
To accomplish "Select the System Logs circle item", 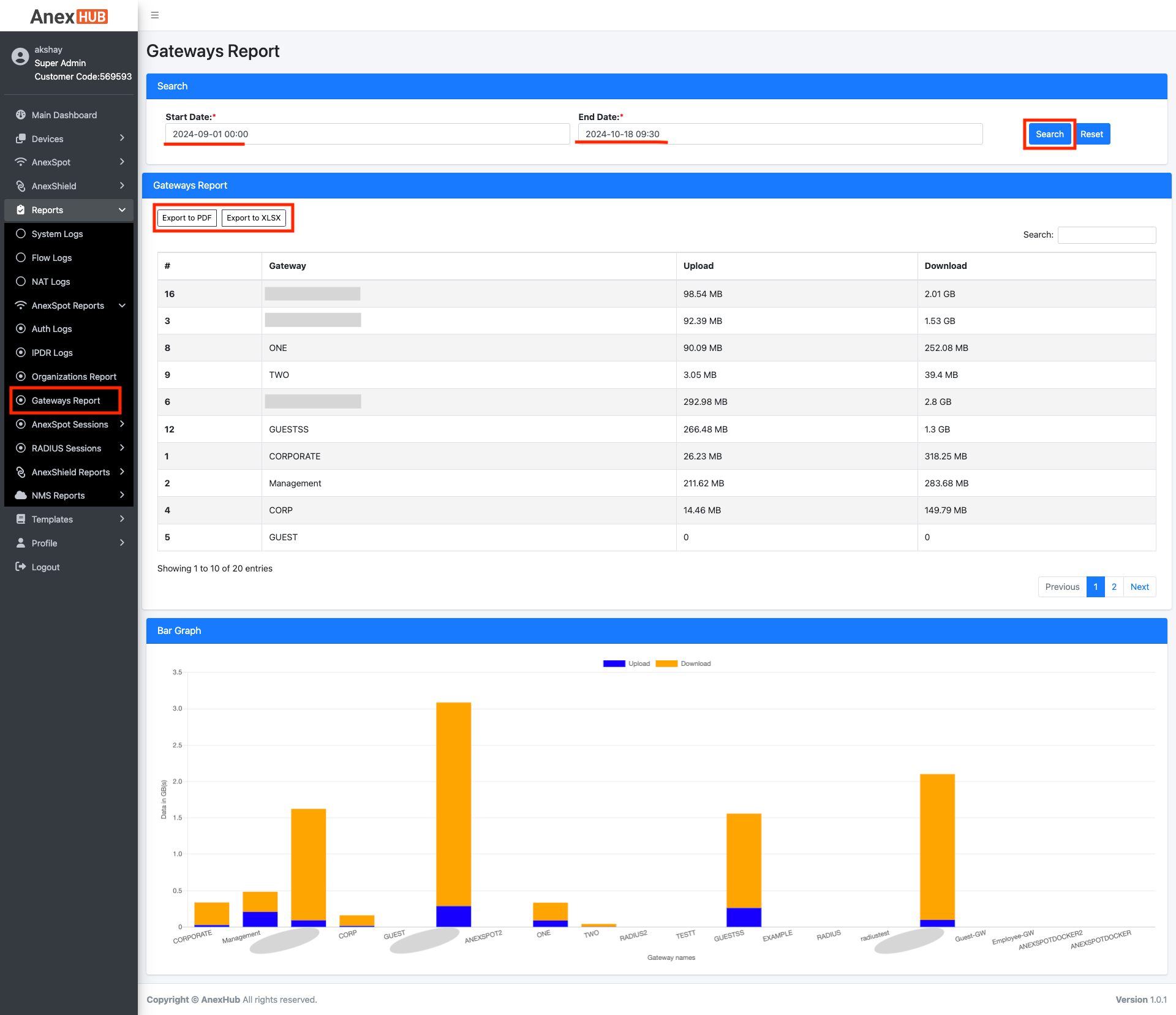I will [x=21, y=234].
